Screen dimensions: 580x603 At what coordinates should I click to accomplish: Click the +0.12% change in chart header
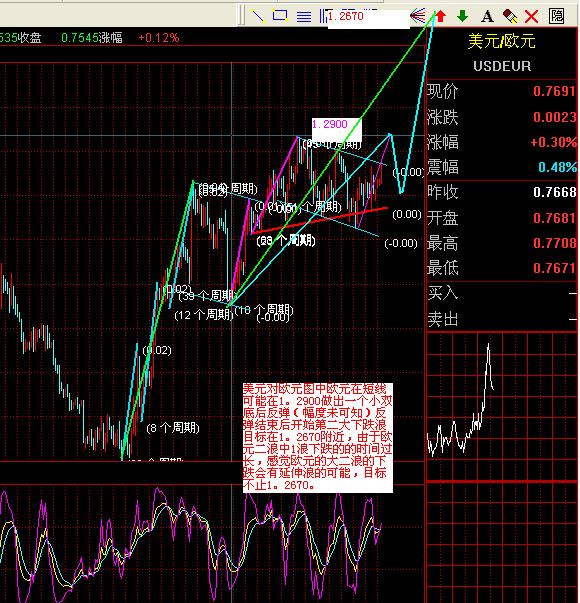pos(158,38)
